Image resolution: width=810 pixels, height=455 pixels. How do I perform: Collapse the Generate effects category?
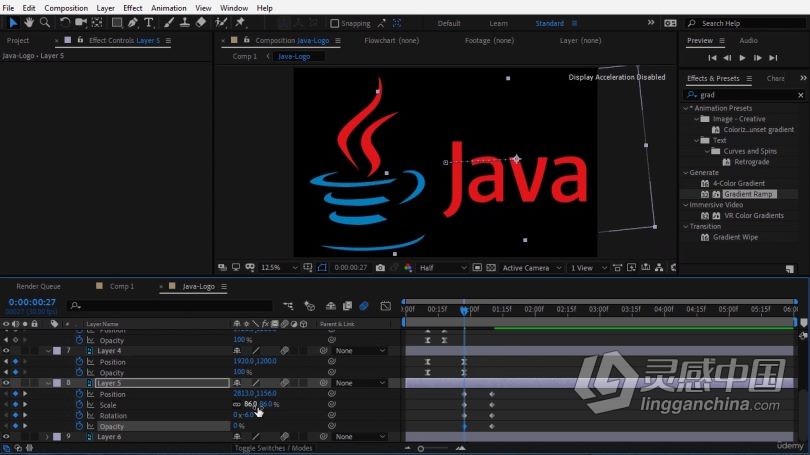point(686,172)
